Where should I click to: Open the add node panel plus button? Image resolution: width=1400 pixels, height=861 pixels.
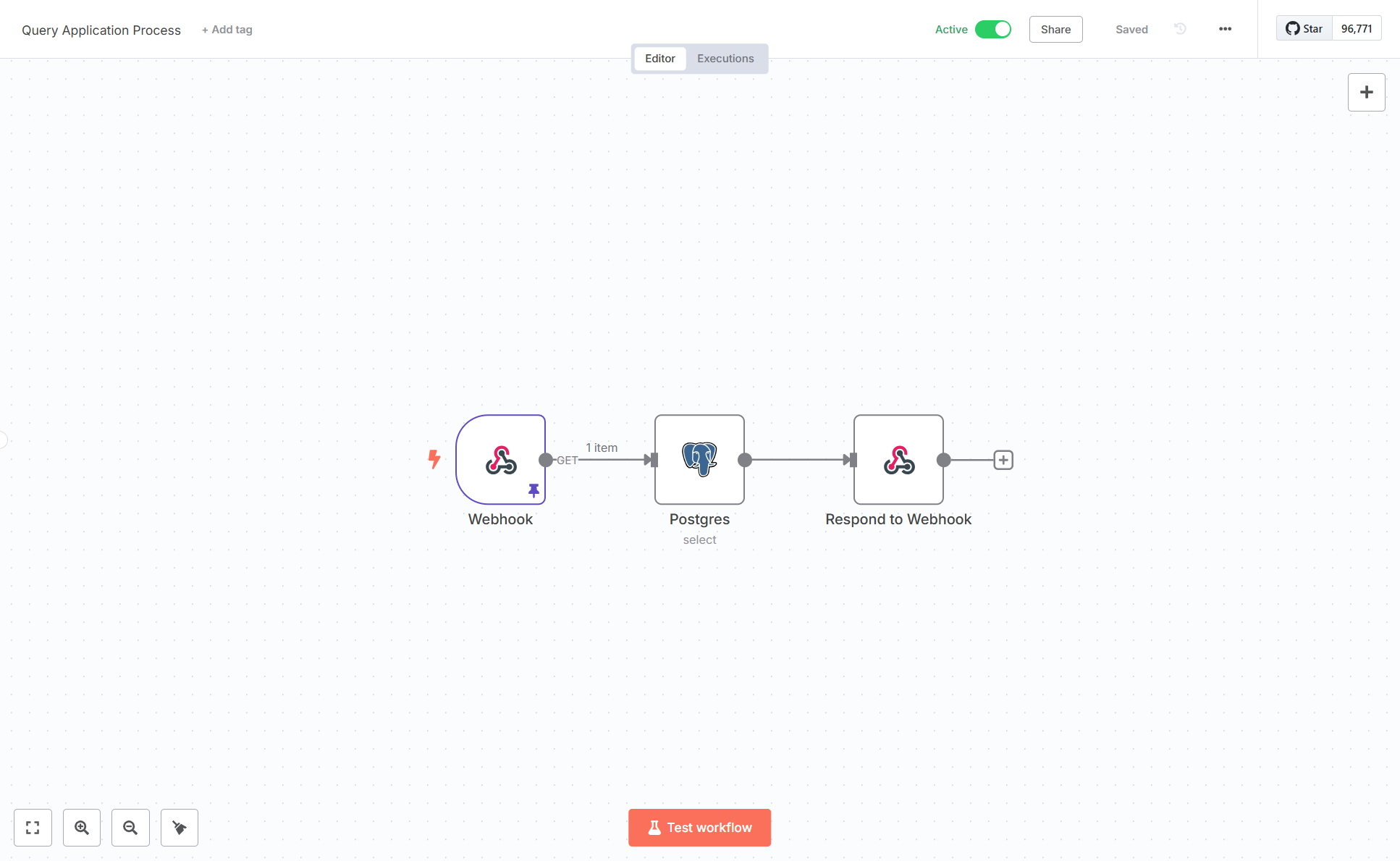coord(1367,92)
